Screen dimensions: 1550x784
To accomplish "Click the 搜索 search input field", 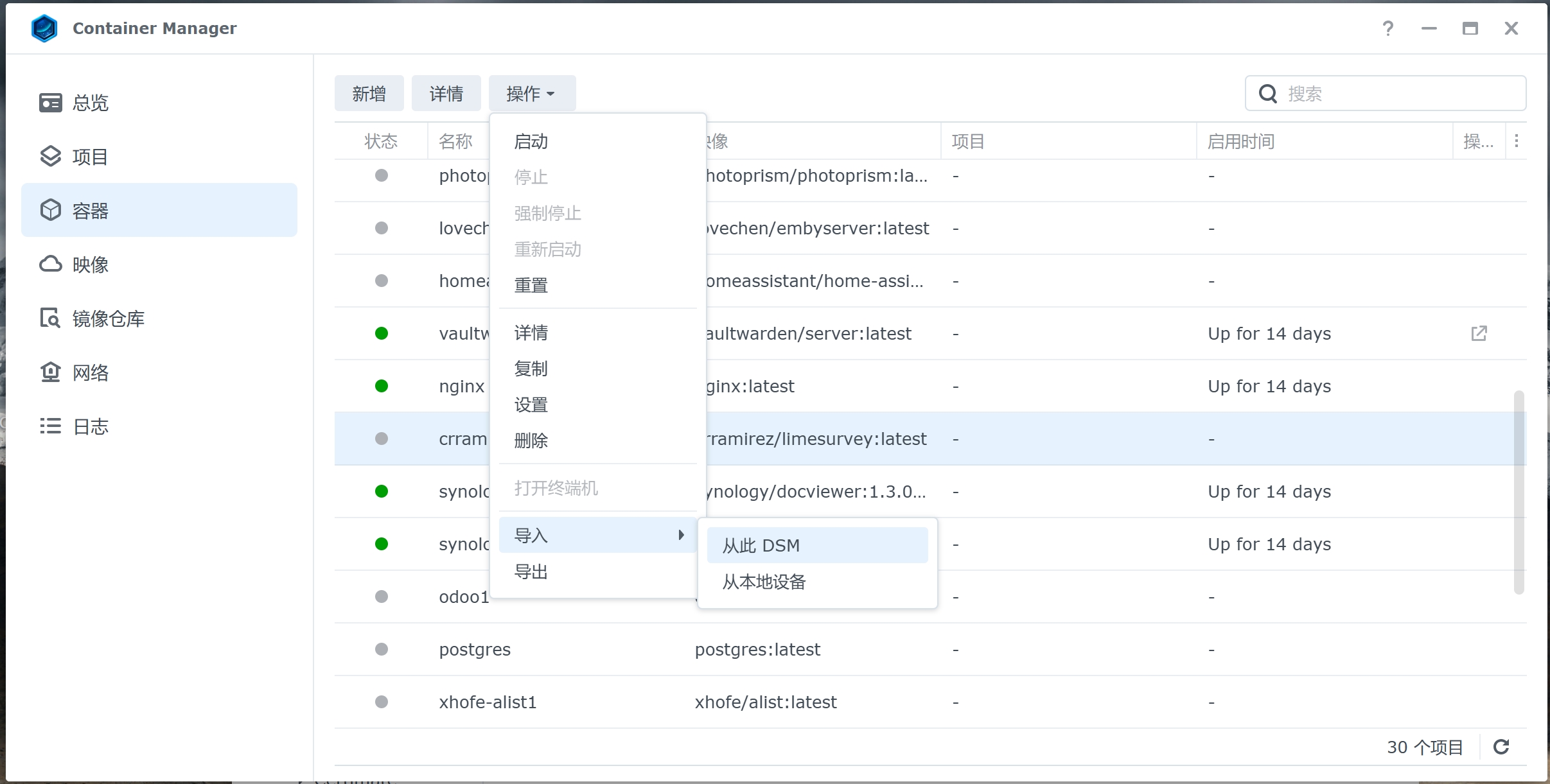I will 1400,94.
